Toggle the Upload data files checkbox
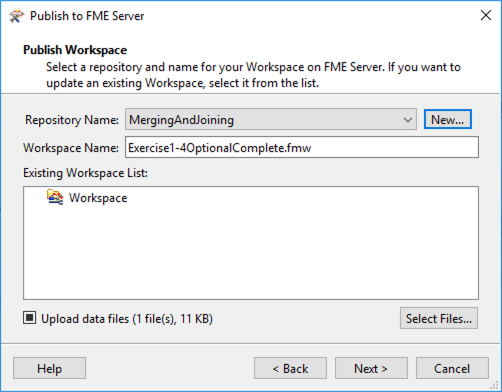The image size is (502, 392). coord(30,318)
